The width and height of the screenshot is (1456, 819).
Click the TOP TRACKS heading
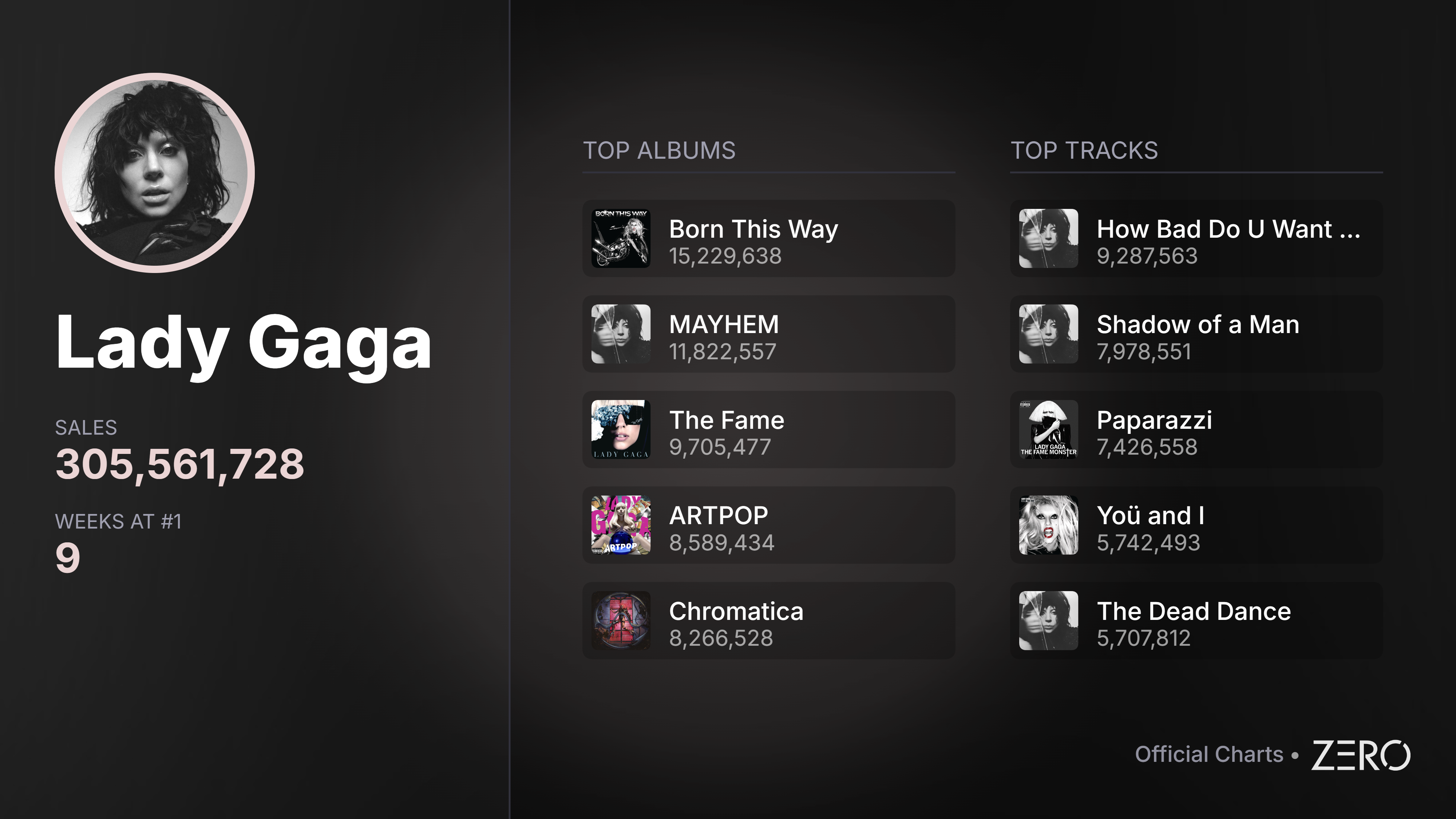1084,150
